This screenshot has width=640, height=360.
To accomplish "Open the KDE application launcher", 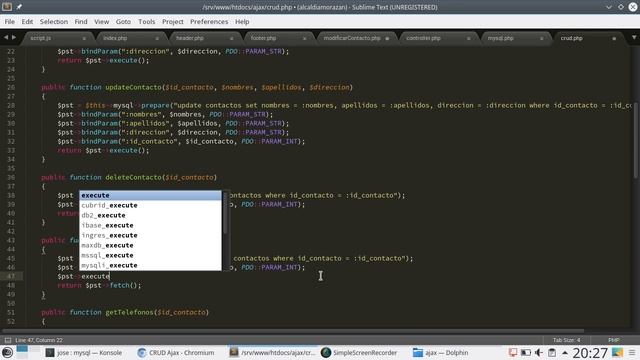I will tap(7, 352).
